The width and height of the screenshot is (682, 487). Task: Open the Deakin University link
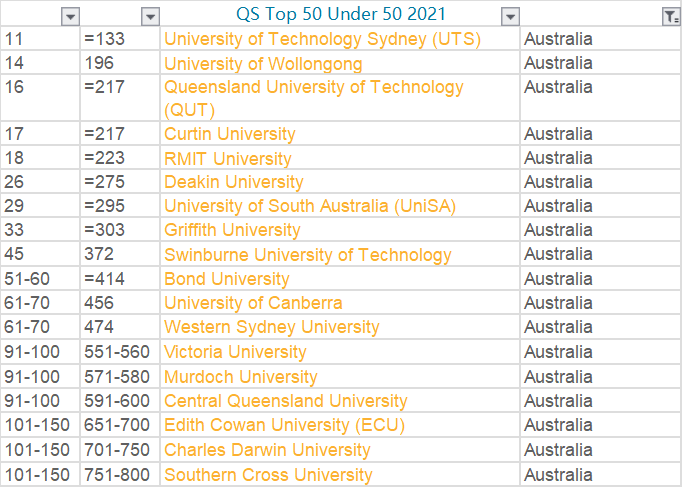pos(233,182)
